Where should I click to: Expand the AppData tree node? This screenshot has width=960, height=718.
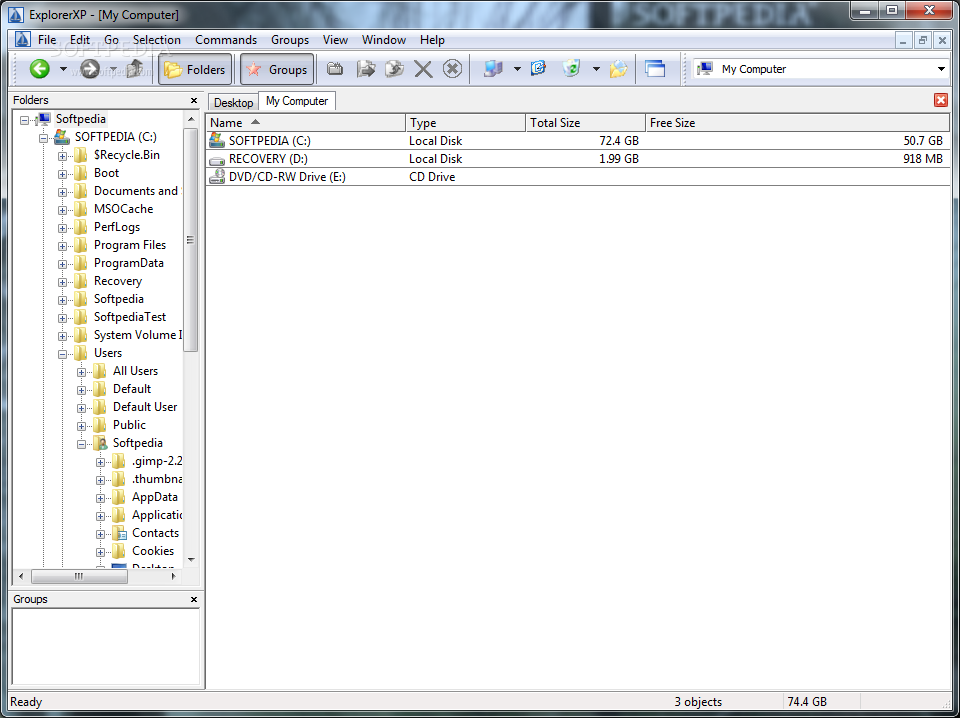click(x=100, y=498)
